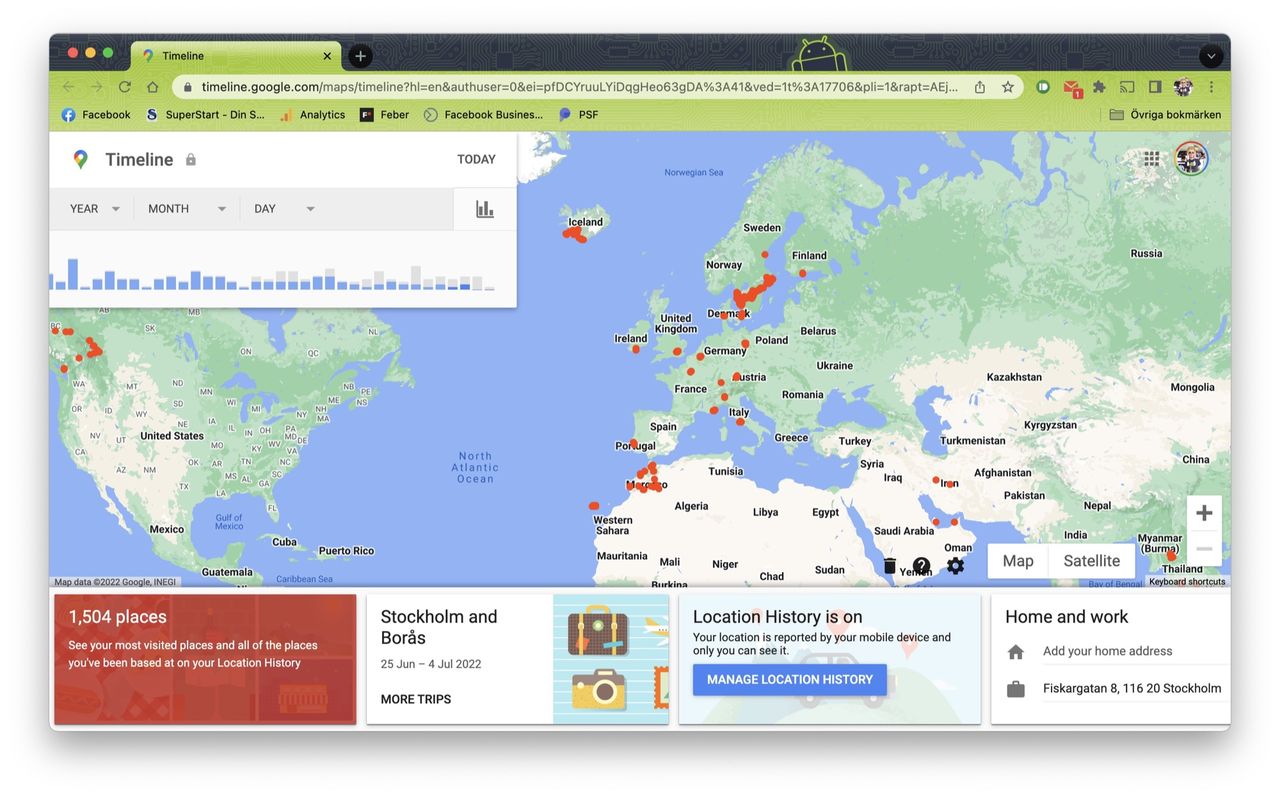
Task: Click the tallest bar in timeline histogram
Action: [x=72, y=274]
